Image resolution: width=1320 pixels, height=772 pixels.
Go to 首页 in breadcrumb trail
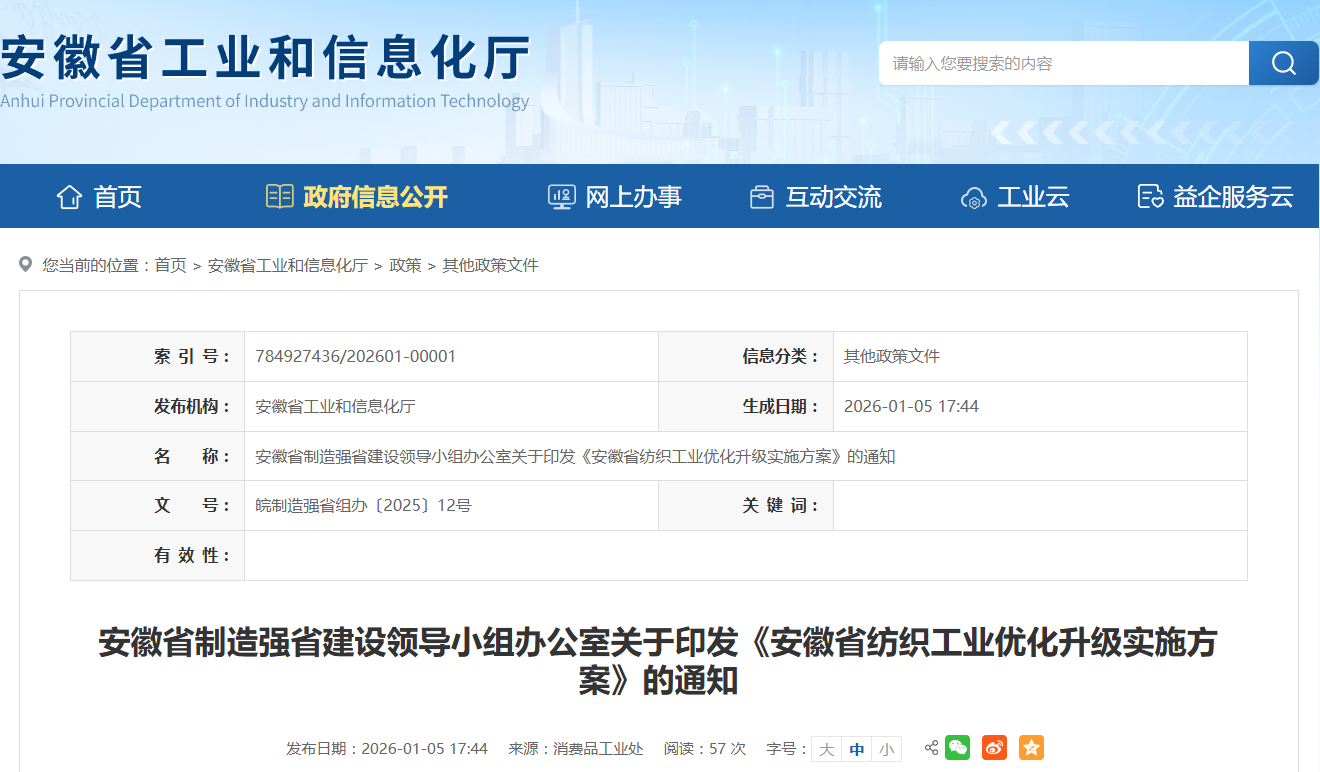[x=170, y=265]
